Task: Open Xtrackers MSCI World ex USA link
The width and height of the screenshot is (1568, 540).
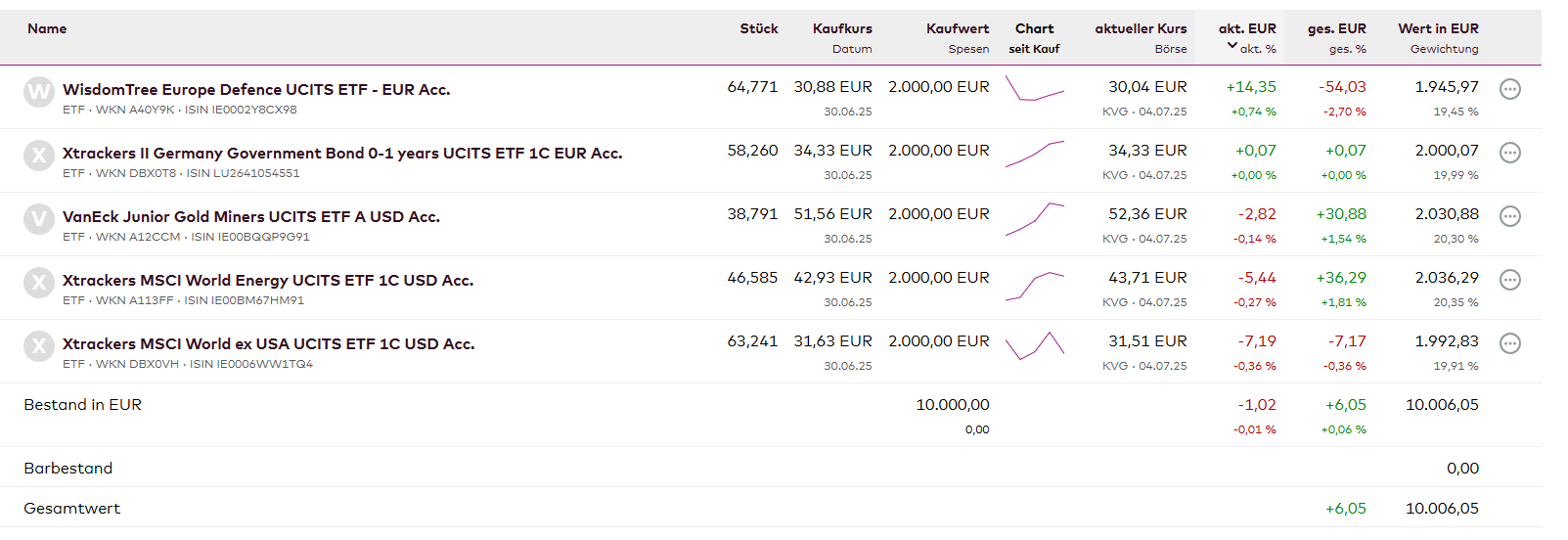Action: (269, 343)
